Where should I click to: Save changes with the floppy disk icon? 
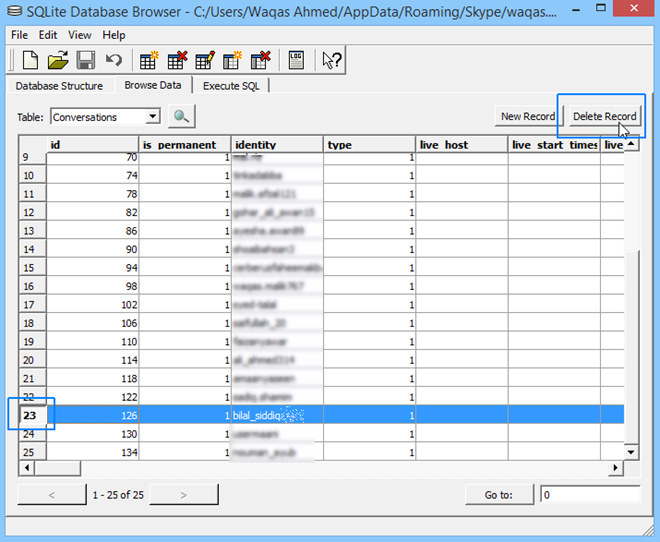[x=86, y=60]
